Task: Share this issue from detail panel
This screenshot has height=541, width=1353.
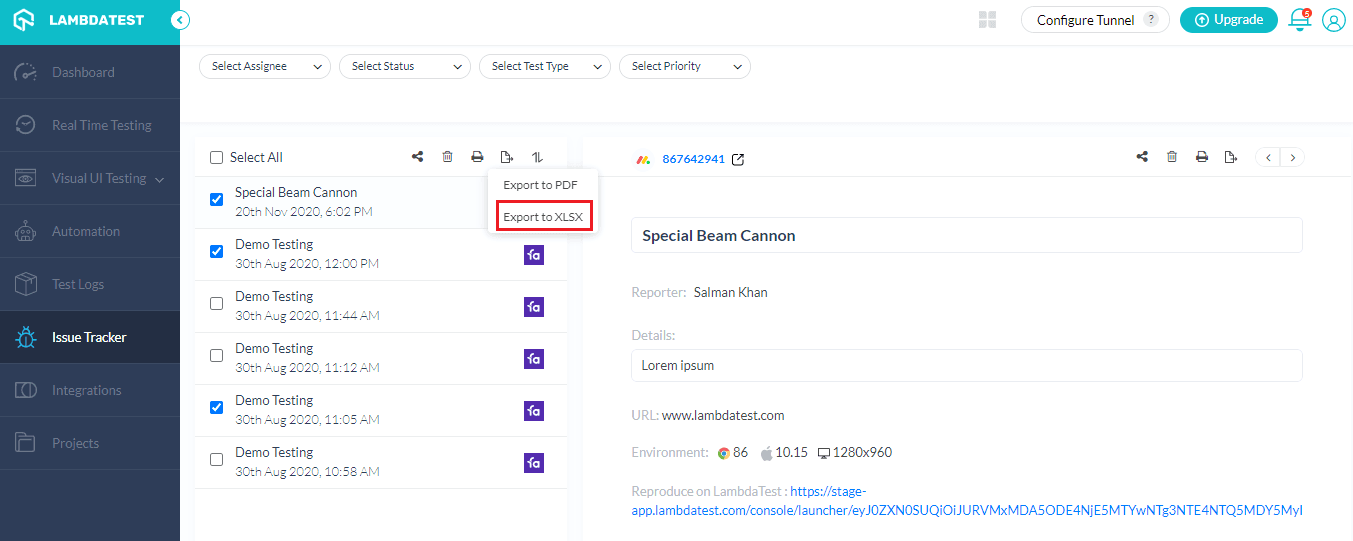Action: pos(1142,157)
